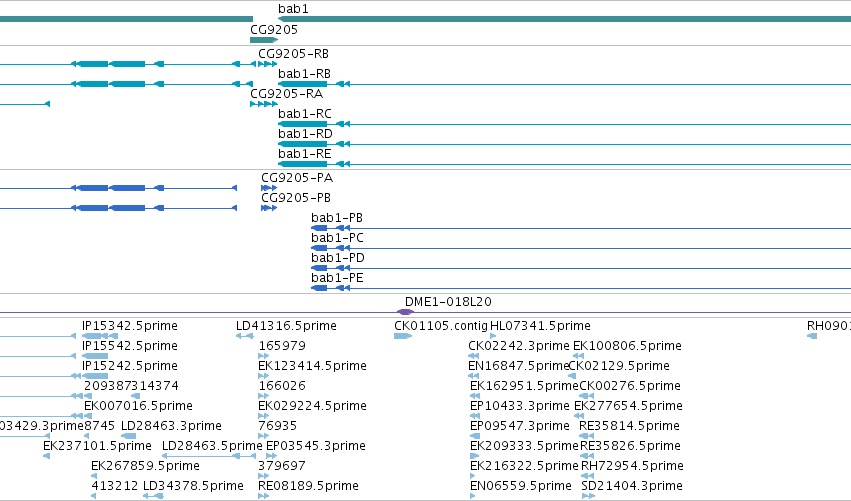Select transcript label bab1-RB
Viewport: 851px width, 501px height.
tap(304, 74)
